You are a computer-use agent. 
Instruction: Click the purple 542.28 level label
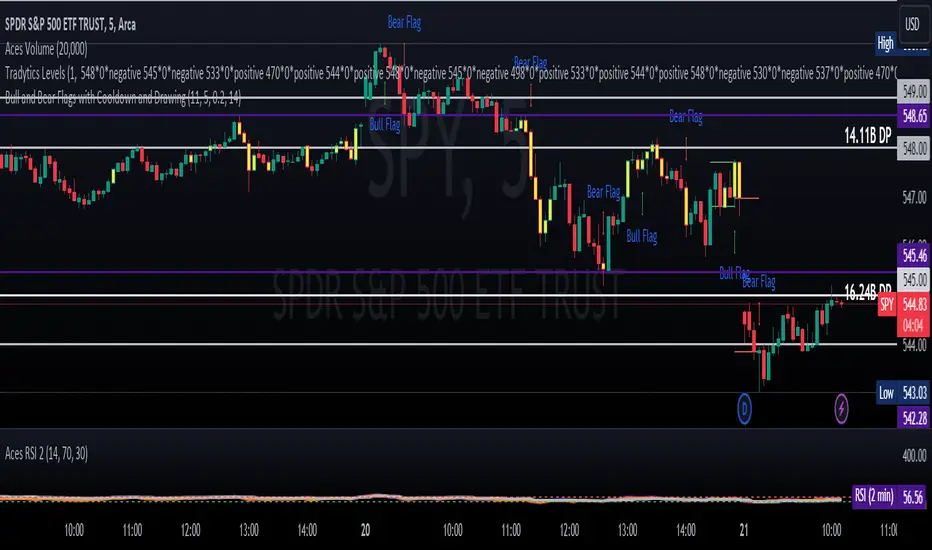pos(914,419)
